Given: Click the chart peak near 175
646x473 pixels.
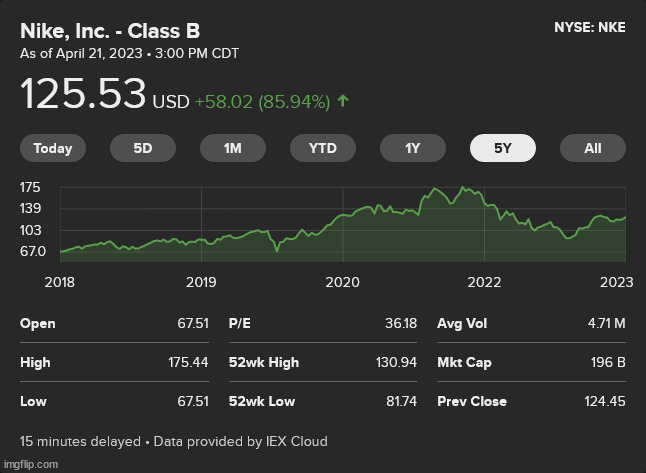Looking at the screenshot, I should [x=464, y=188].
